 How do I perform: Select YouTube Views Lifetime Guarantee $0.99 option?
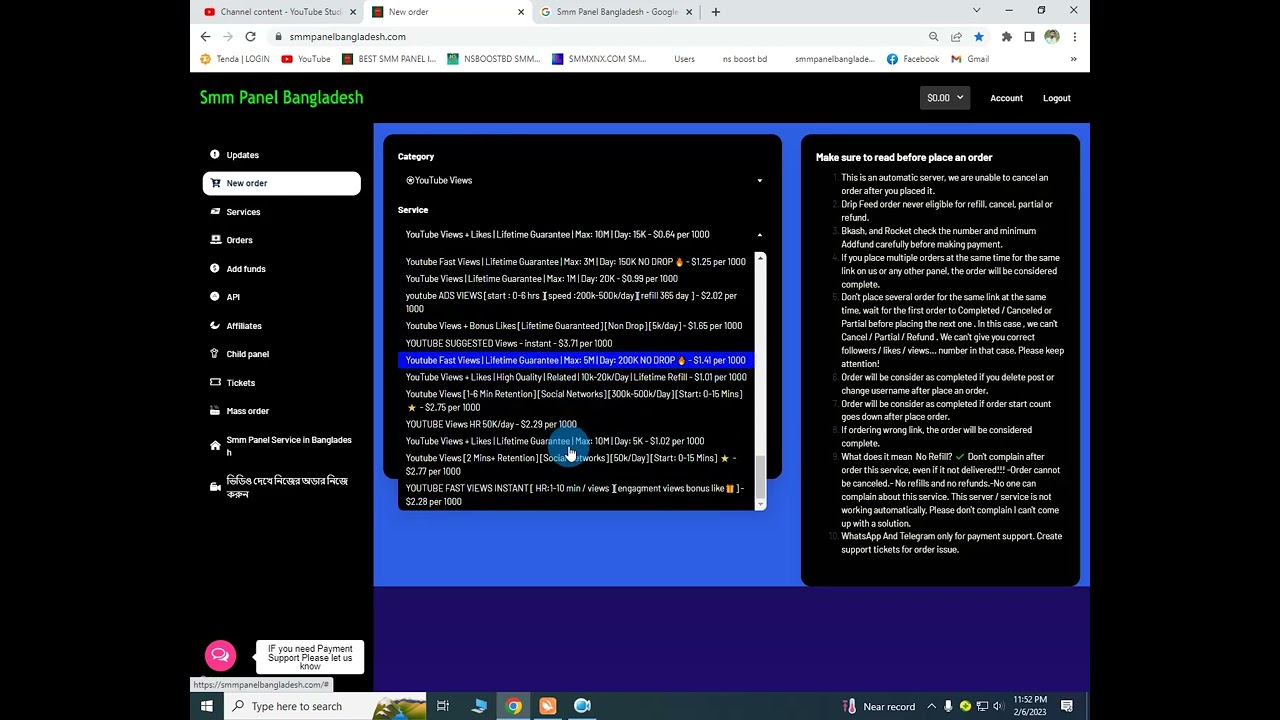[x=576, y=279]
